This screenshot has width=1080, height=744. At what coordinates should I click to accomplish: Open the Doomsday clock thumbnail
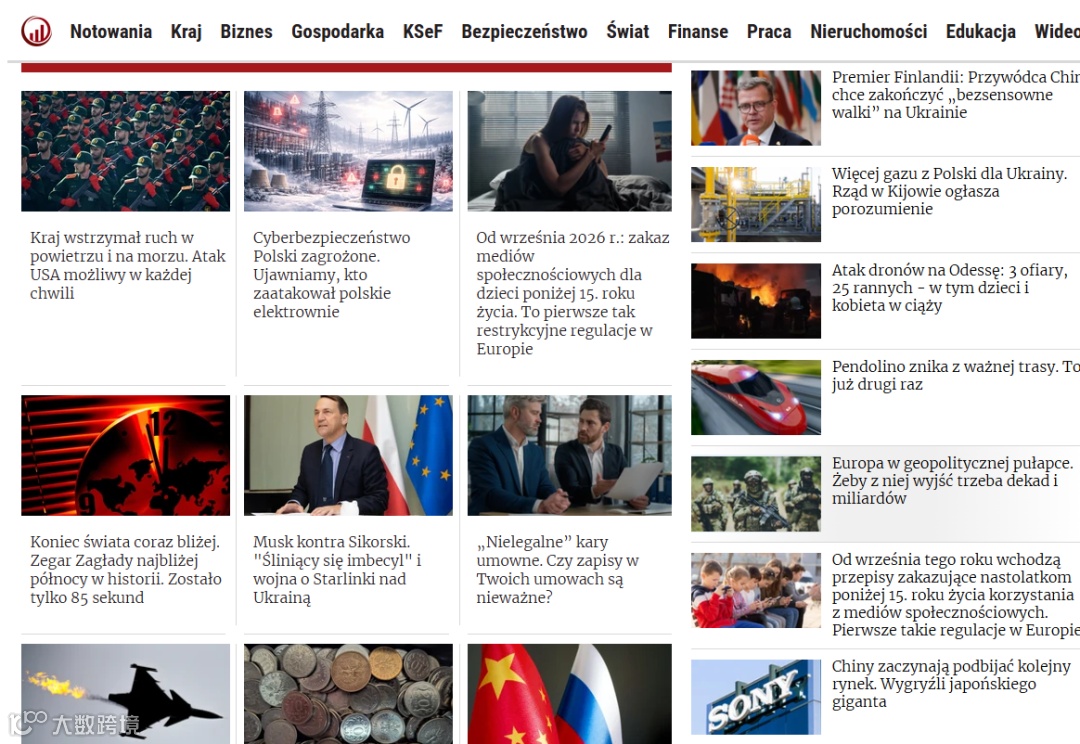pyautogui.click(x=125, y=455)
